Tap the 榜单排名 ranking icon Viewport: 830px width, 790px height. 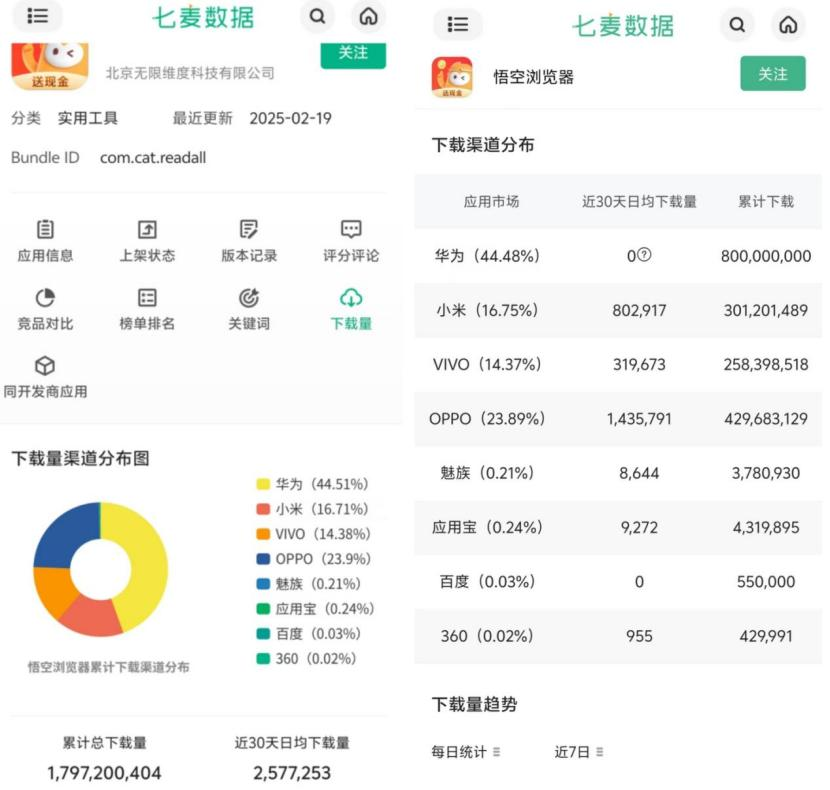(x=147, y=299)
